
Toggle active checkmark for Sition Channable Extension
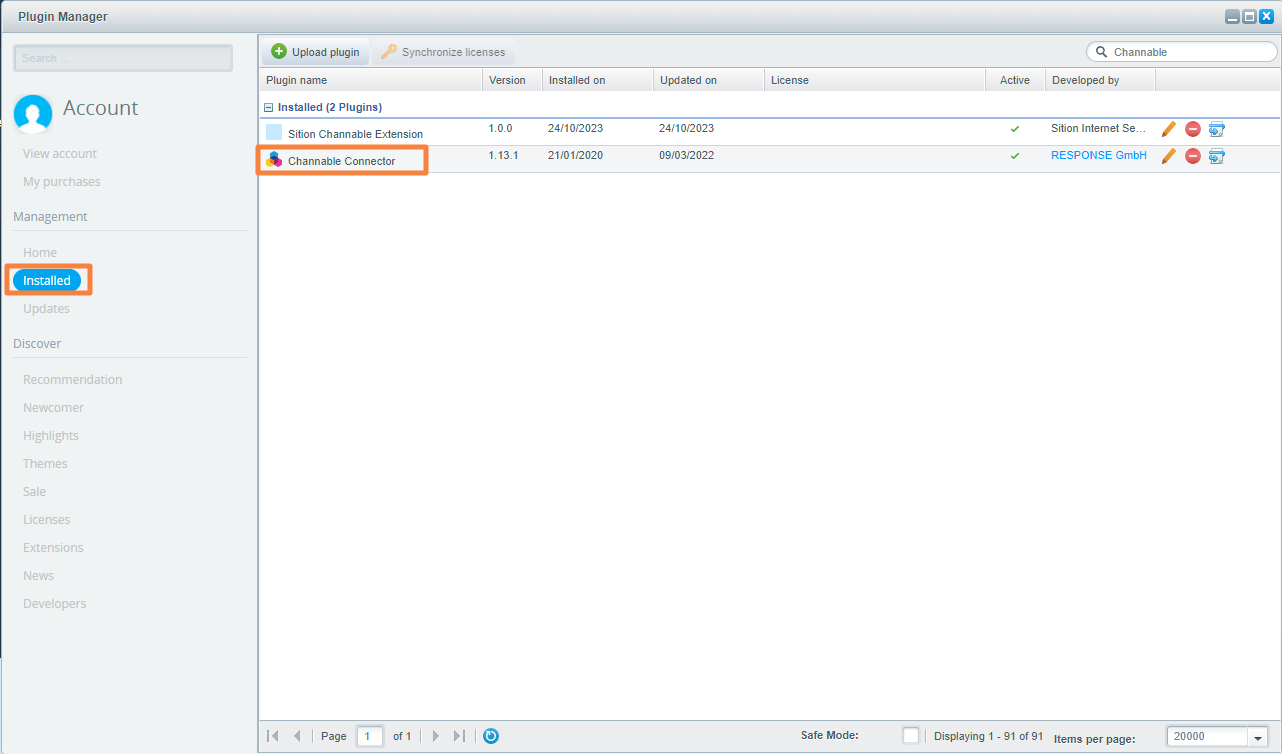point(1015,129)
